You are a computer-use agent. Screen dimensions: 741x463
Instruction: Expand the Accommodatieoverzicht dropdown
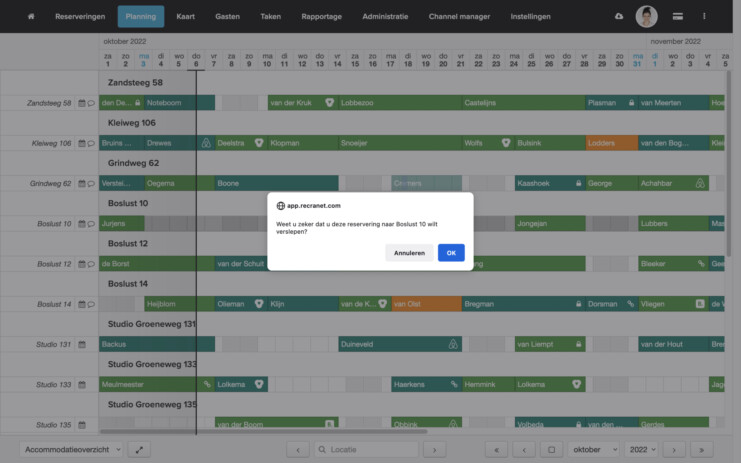click(71, 450)
